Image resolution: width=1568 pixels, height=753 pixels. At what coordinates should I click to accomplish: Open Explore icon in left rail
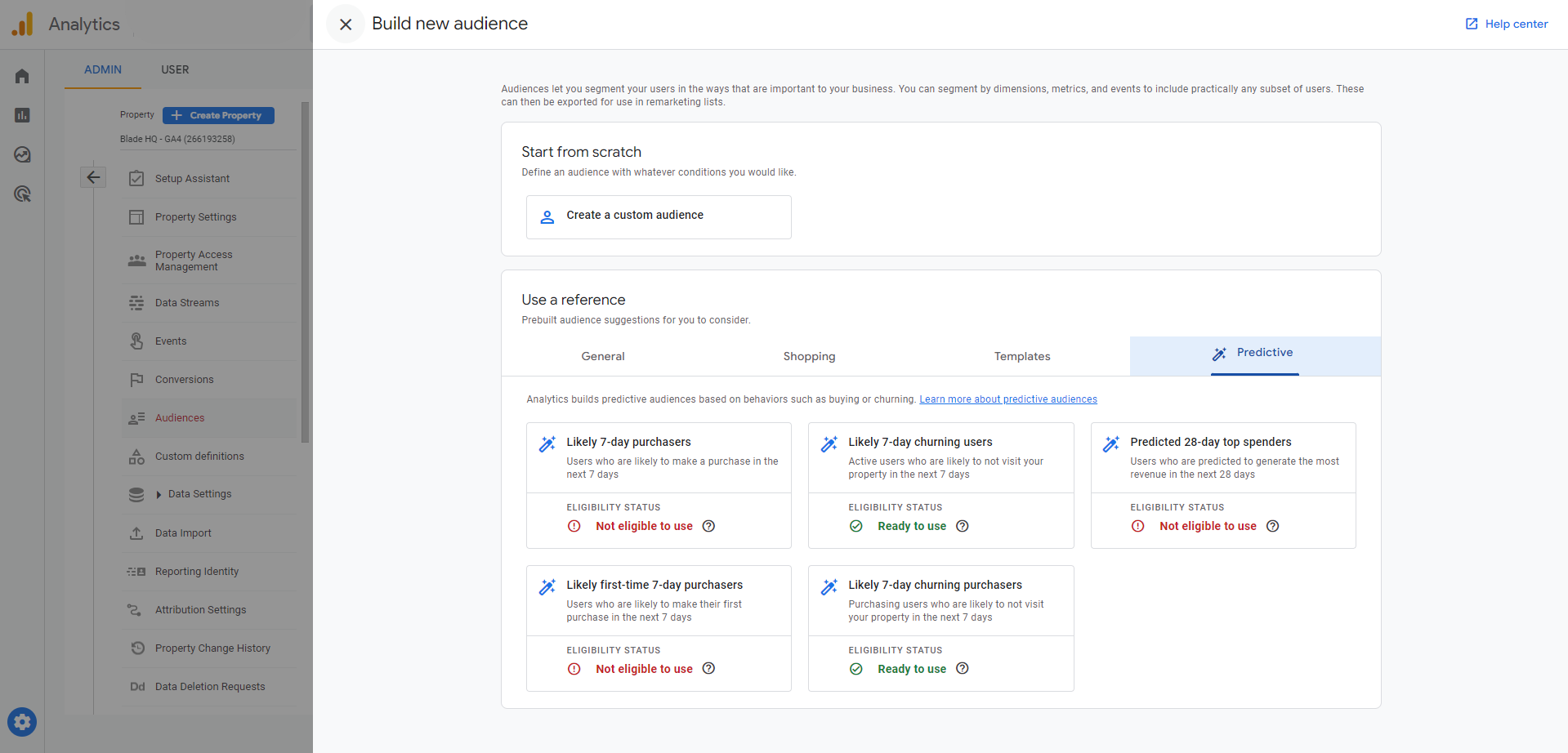(22, 154)
